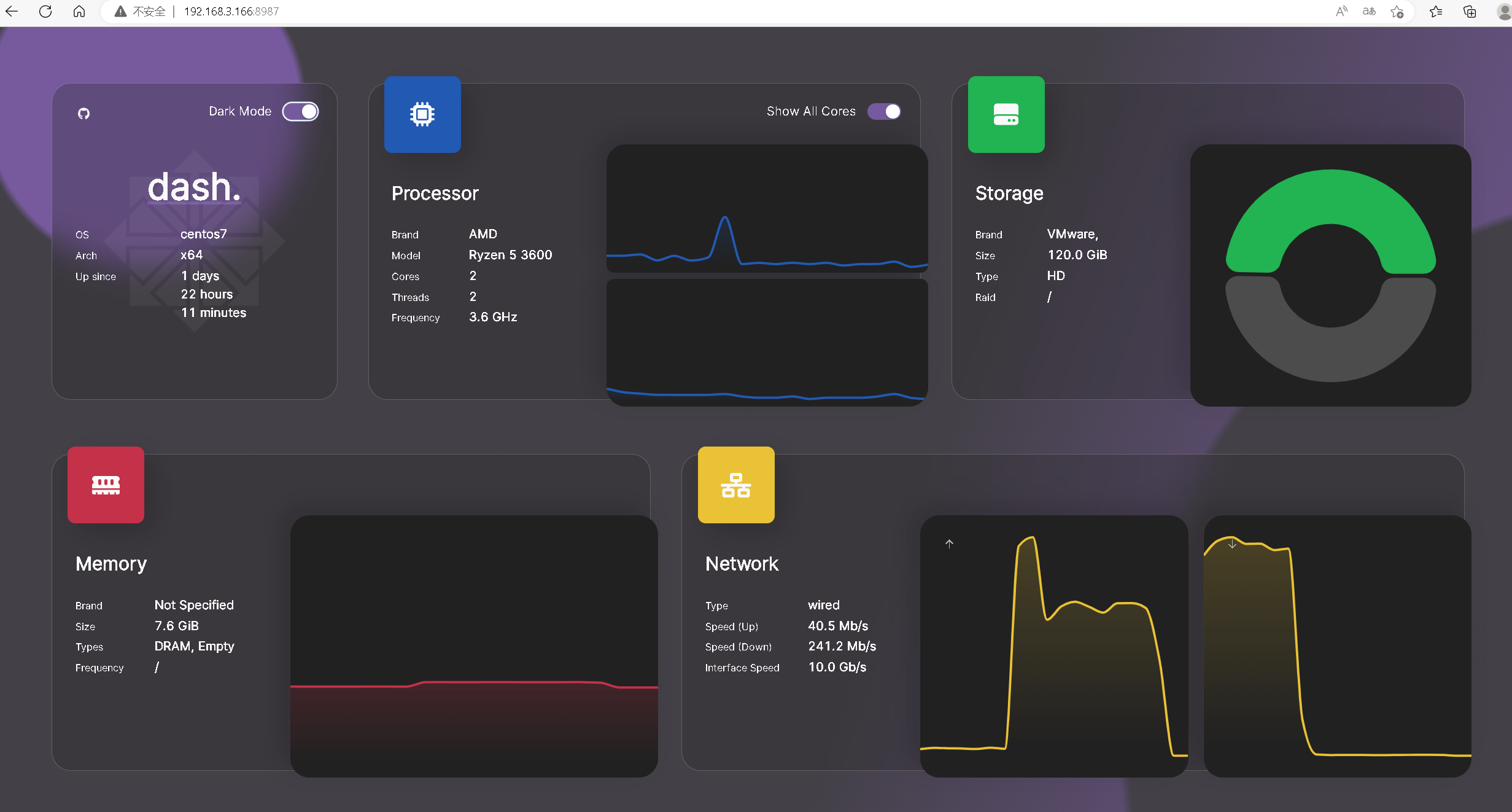Click the Raid label
Image resolution: width=1512 pixels, height=812 pixels.
coord(985,297)
